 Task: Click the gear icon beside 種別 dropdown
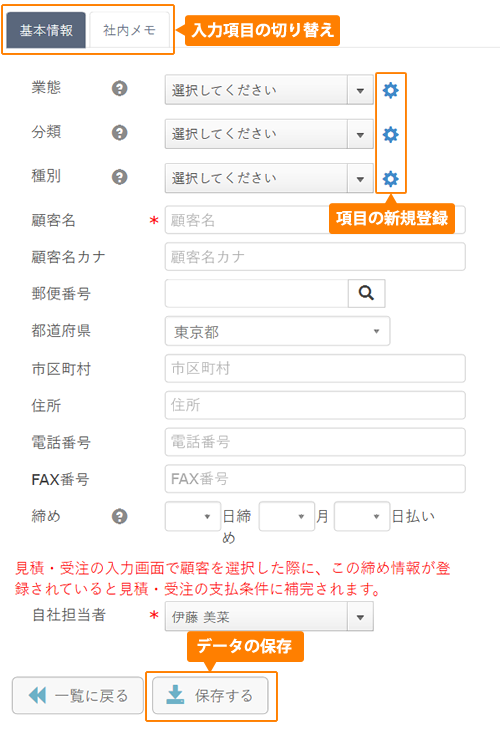[390, 178]
